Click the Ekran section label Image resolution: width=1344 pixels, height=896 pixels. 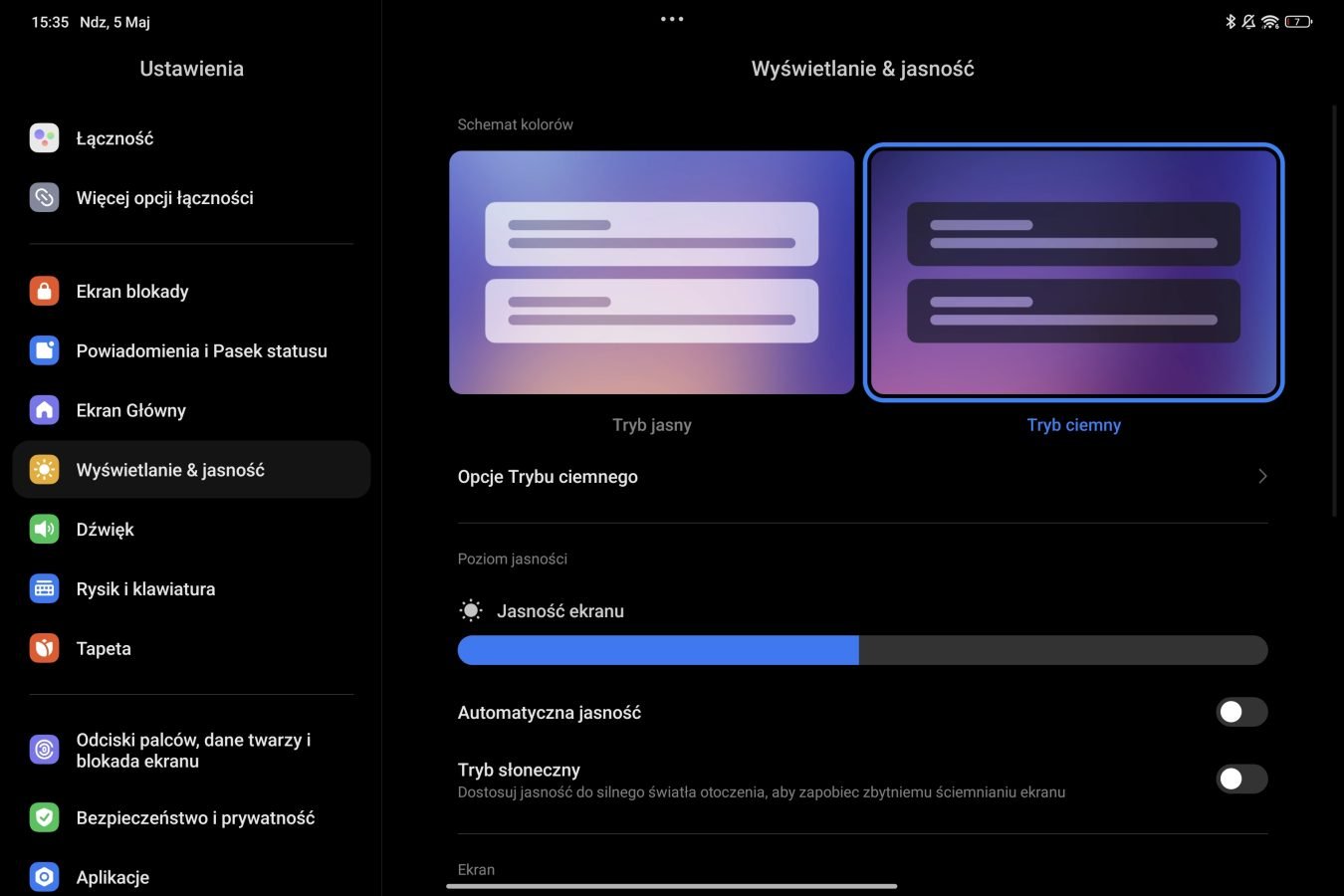point(476,869)
